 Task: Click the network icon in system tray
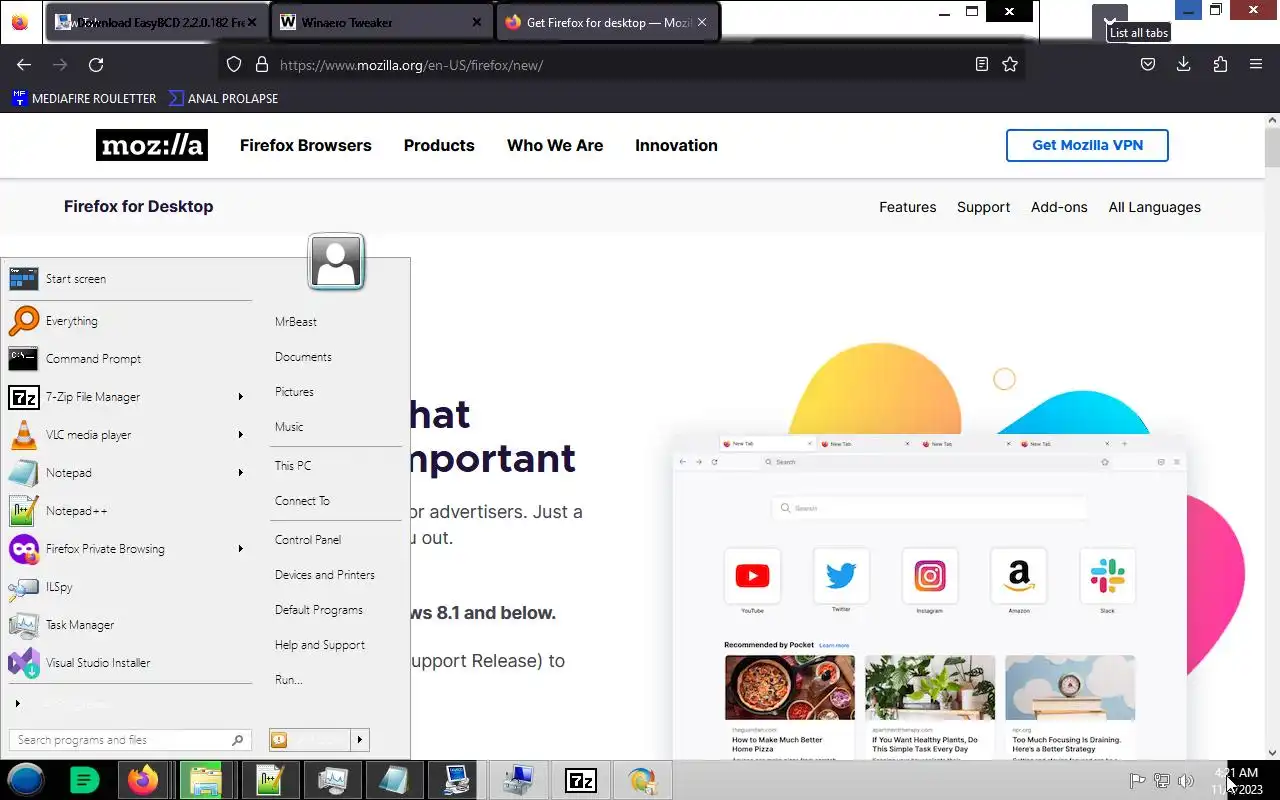1162,781
